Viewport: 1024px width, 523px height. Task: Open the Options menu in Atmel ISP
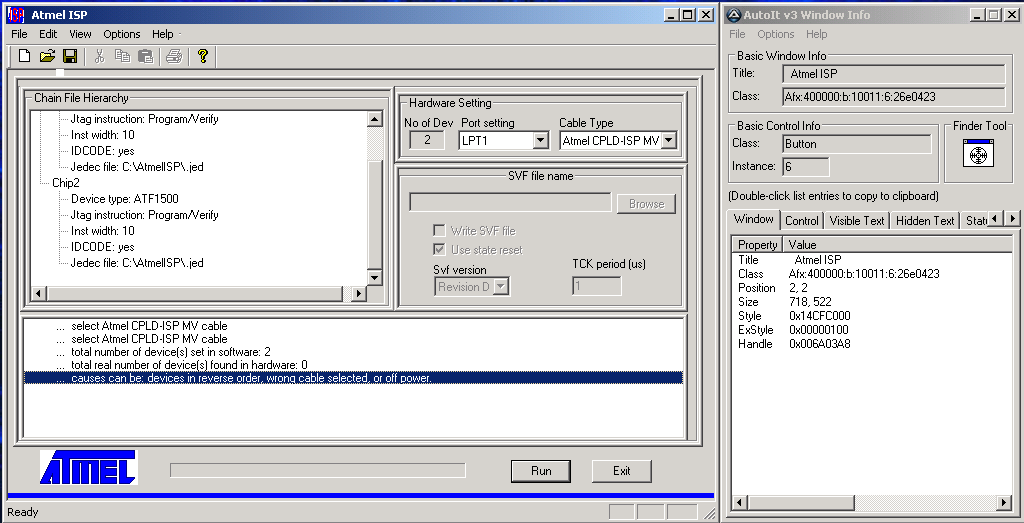pyautogui.click(x=121, y=34)
